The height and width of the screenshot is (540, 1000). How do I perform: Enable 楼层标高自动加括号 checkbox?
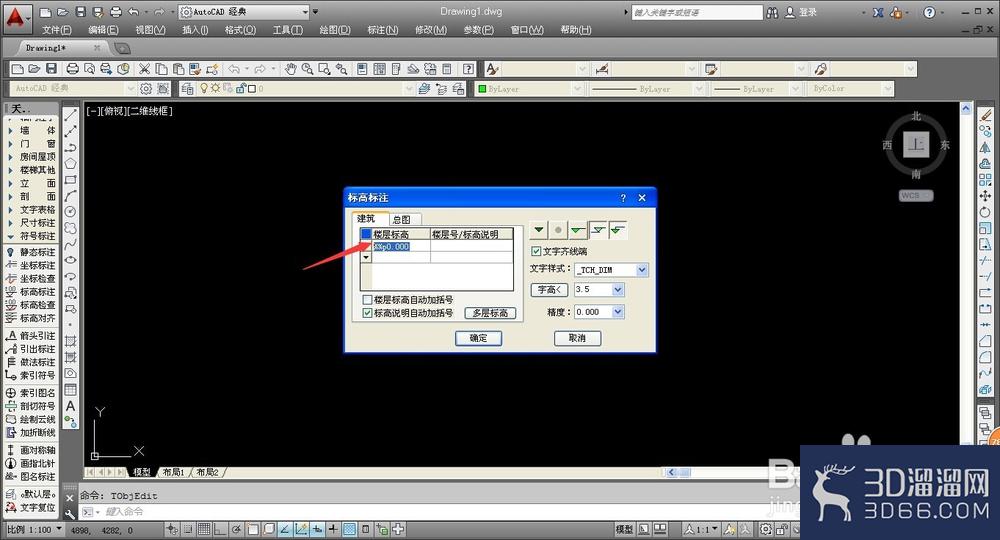point(367,299)
